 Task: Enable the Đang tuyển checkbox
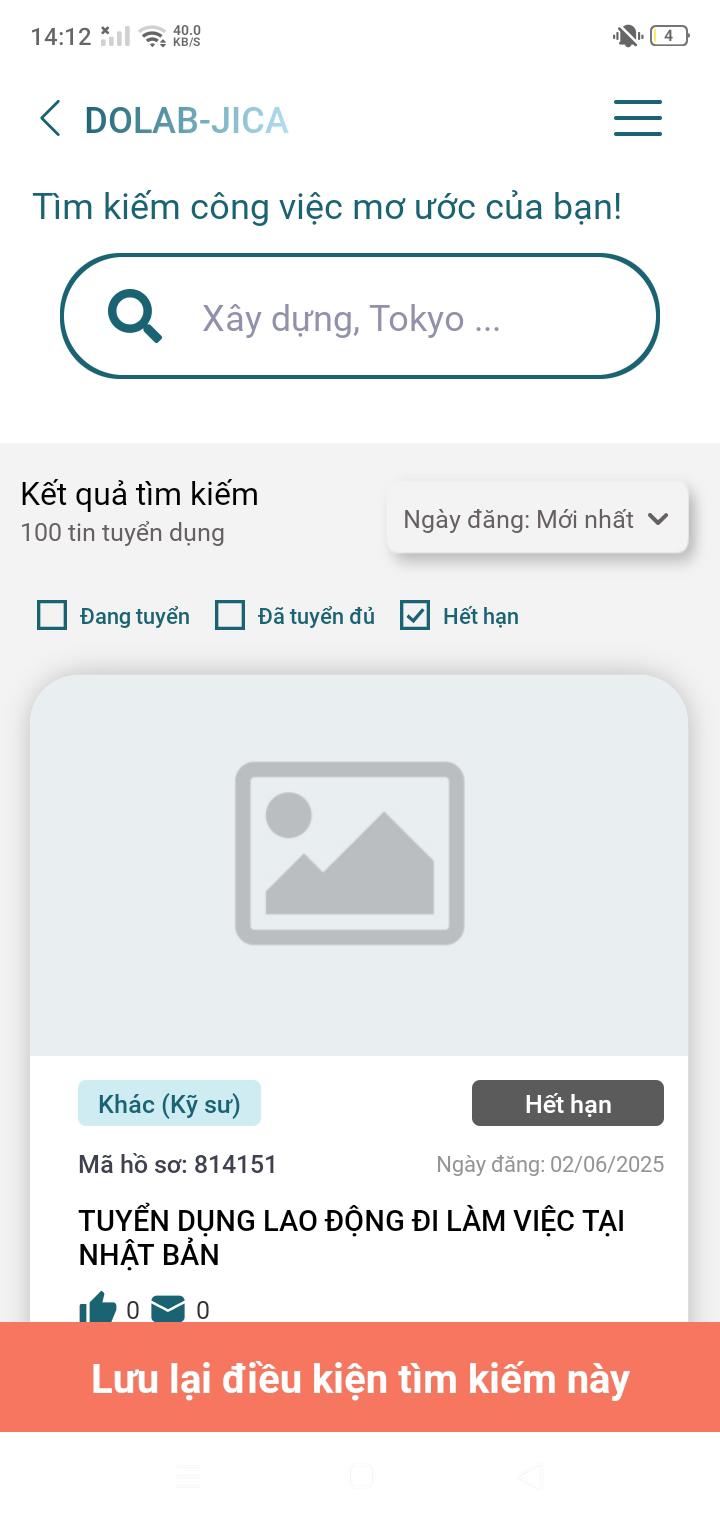pos(52,615)
